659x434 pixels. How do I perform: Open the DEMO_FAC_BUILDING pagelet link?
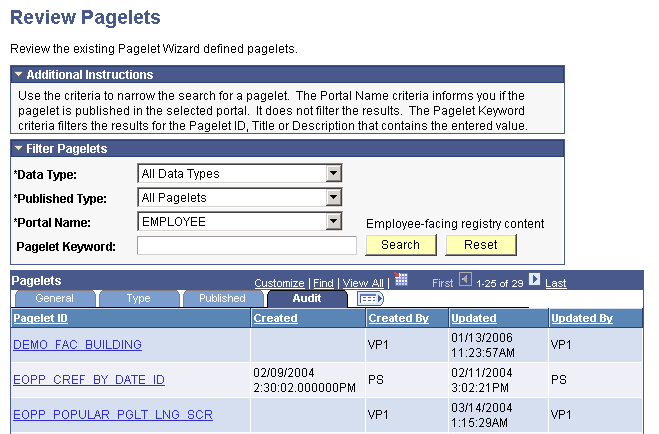(x=77, y=345)
